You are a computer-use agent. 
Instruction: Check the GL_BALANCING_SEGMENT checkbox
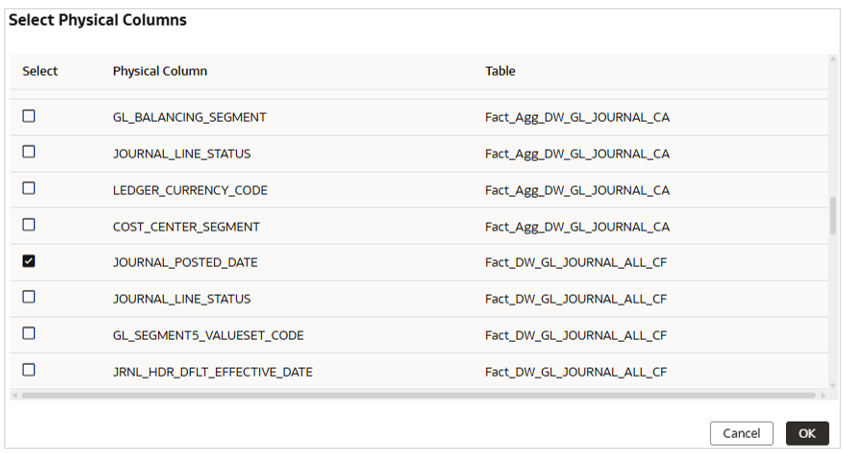tap(29, 116)
